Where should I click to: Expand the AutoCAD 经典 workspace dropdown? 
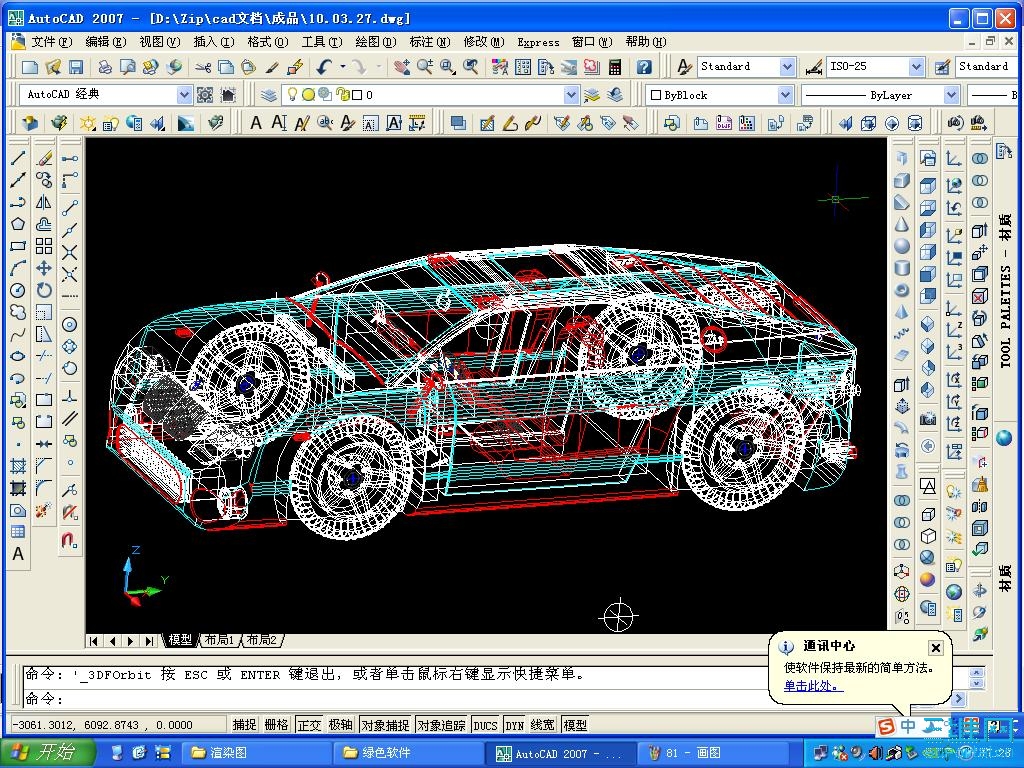coord(184,95)
